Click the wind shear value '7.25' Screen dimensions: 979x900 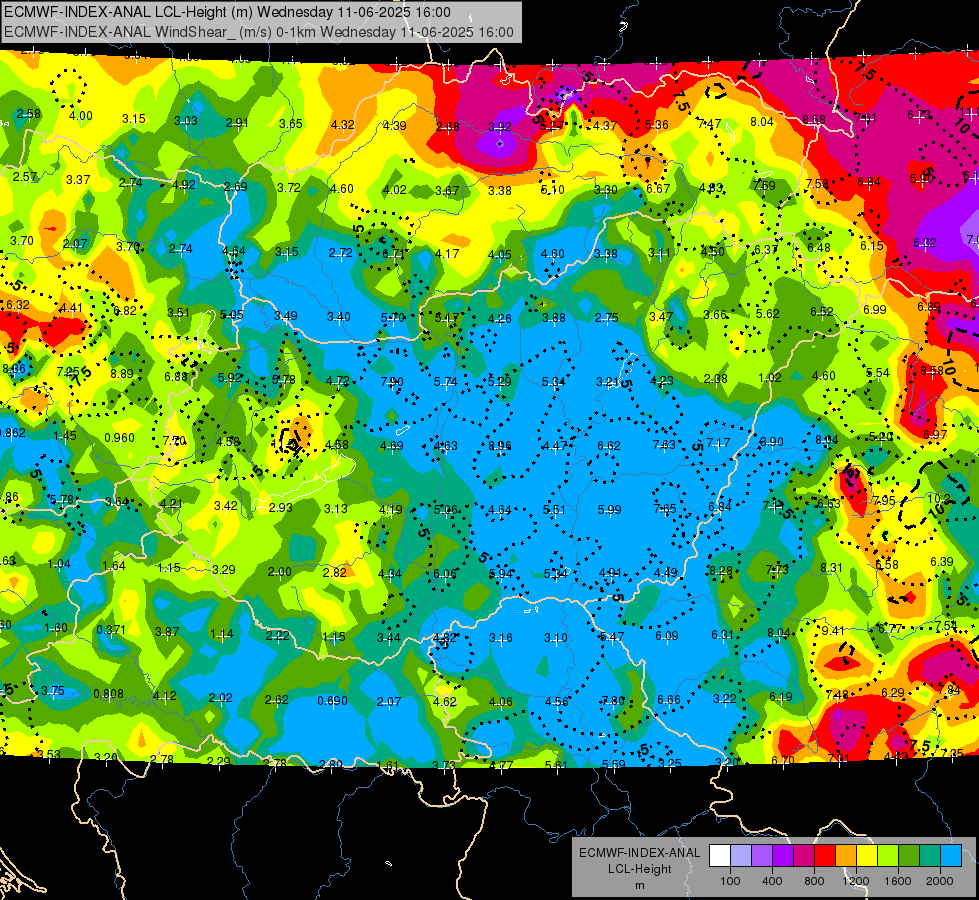pyautogui.click(x=68, y=372)
